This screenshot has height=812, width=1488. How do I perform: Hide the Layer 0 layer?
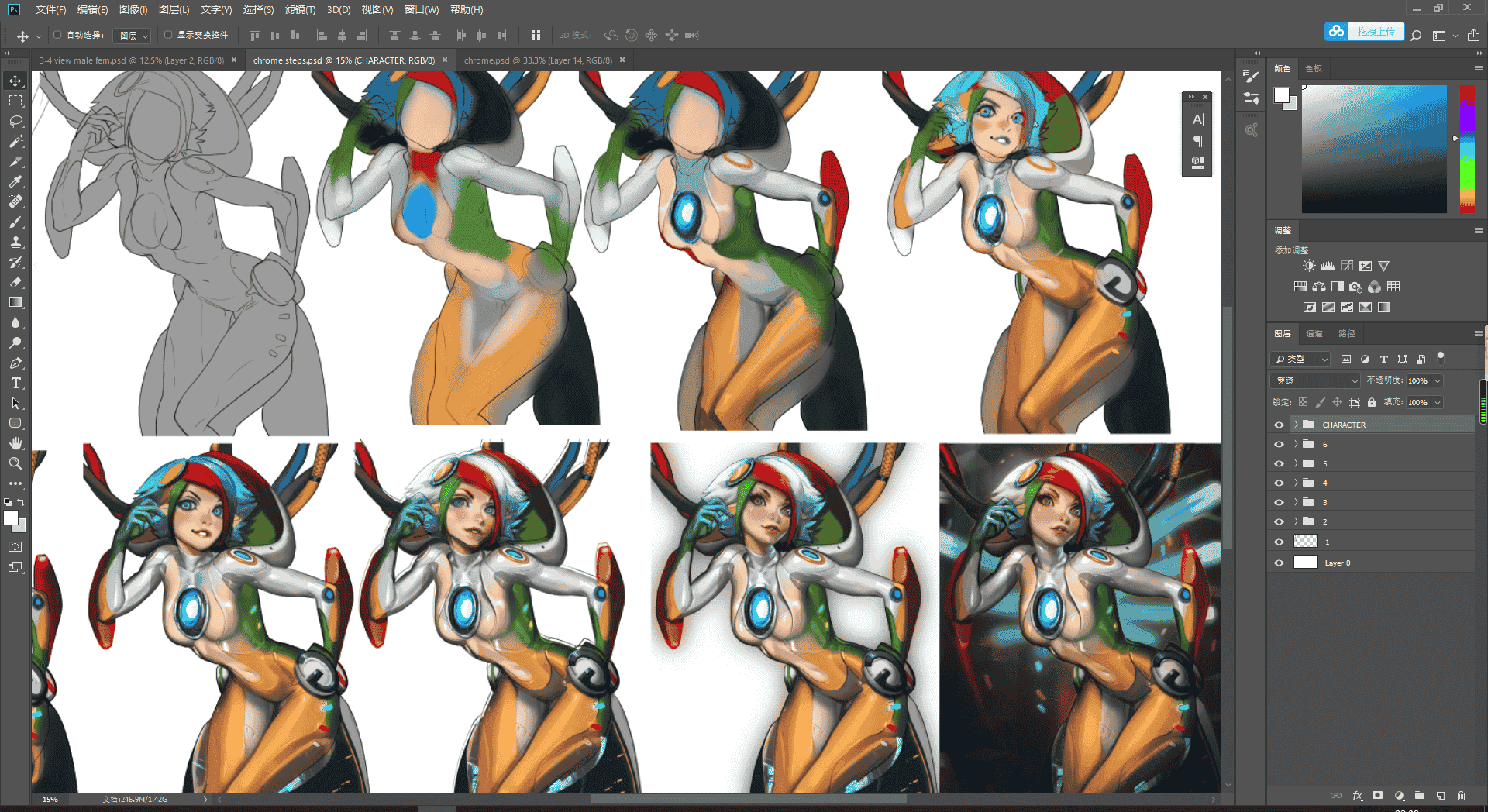tap(1279, 563)
